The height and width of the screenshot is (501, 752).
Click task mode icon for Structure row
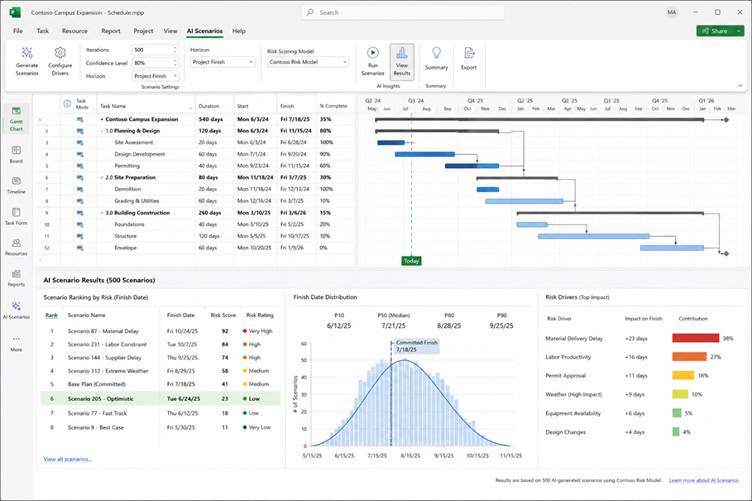tap(80, 236)
